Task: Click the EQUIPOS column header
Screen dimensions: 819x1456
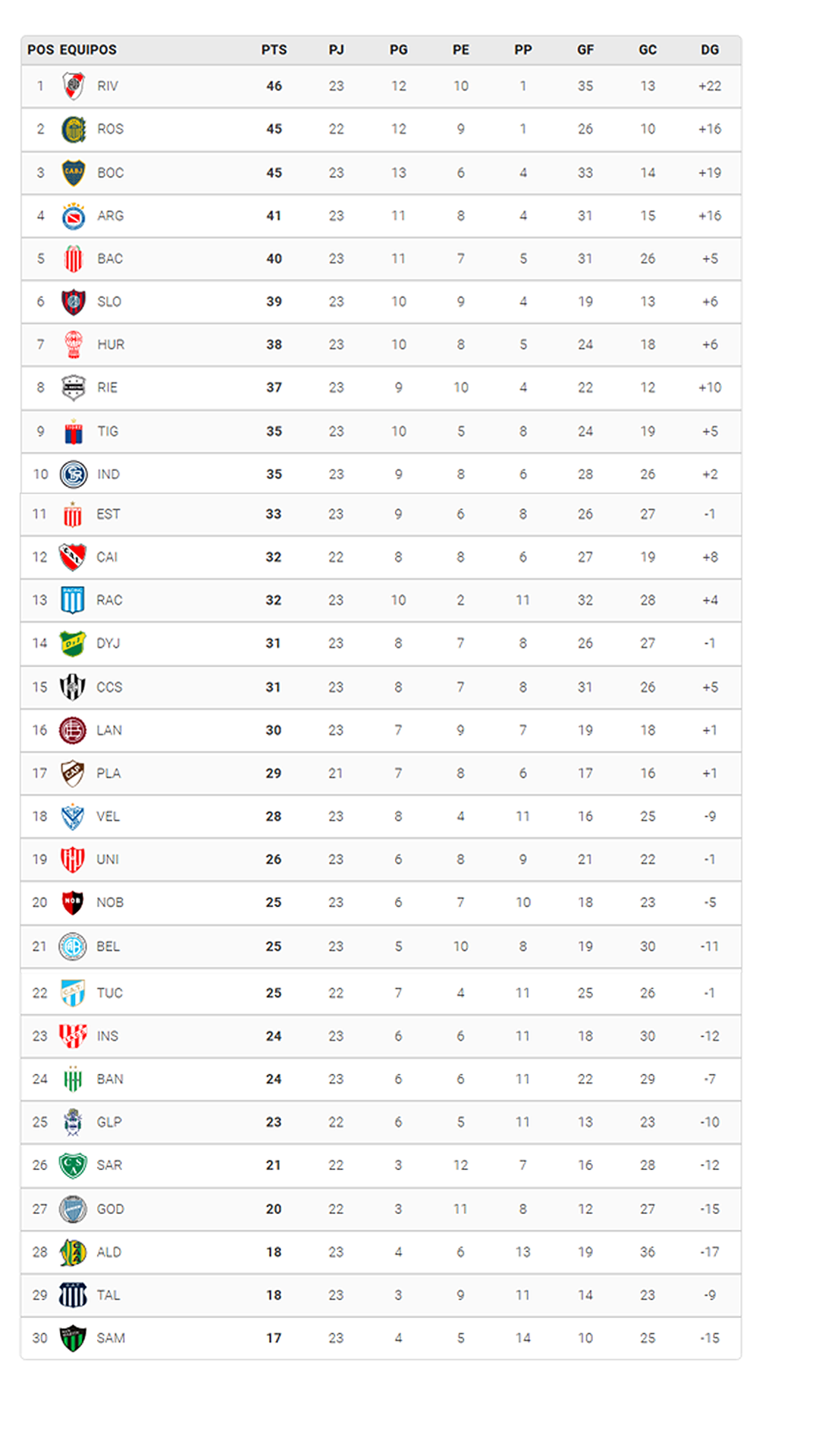Action: [88, 49]
